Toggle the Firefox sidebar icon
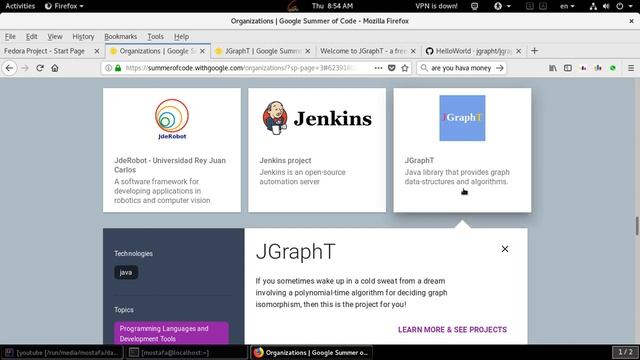 pos(568,68)
